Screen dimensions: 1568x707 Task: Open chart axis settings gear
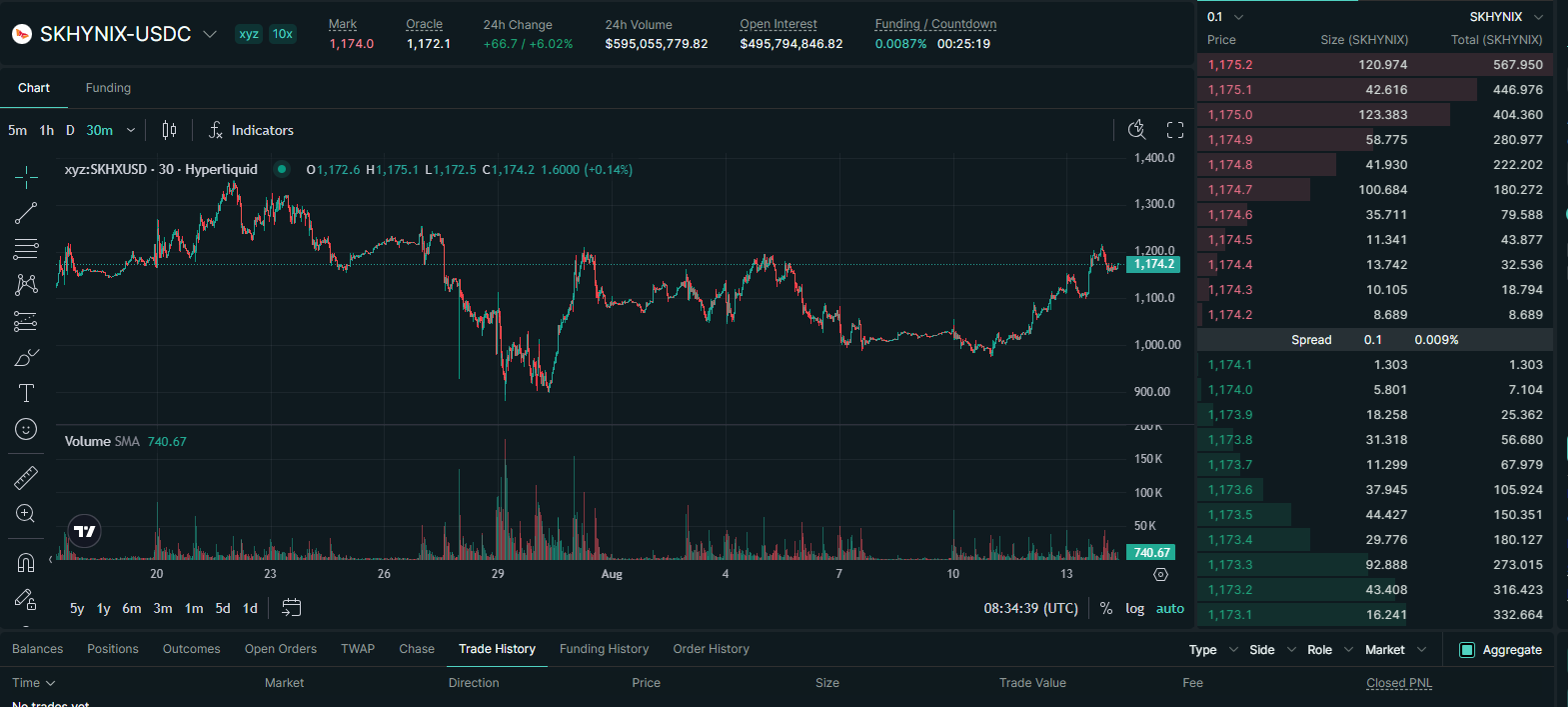tap(1160, 574)
